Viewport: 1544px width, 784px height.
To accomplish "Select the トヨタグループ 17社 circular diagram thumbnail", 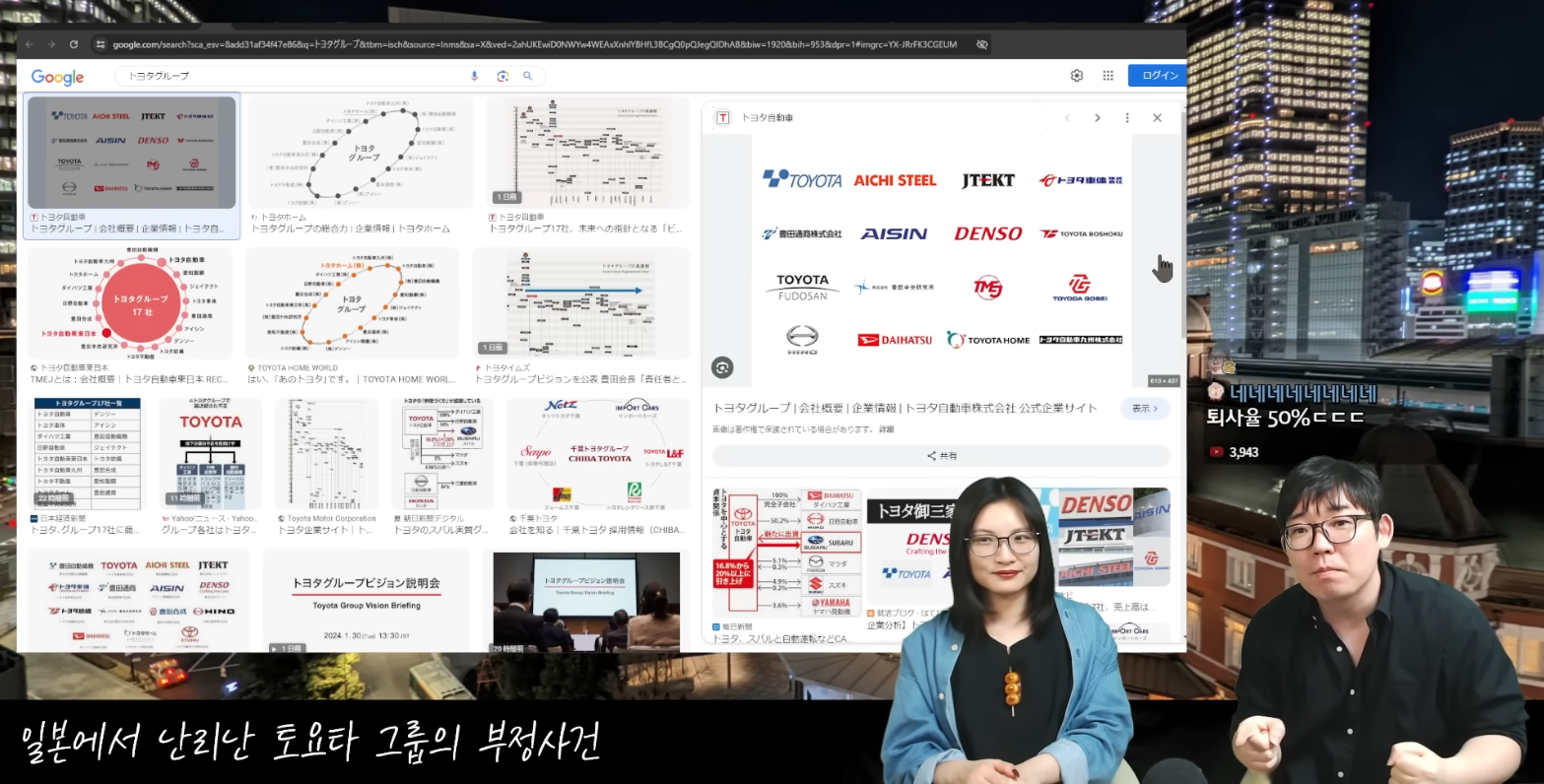I will point(129,304).
